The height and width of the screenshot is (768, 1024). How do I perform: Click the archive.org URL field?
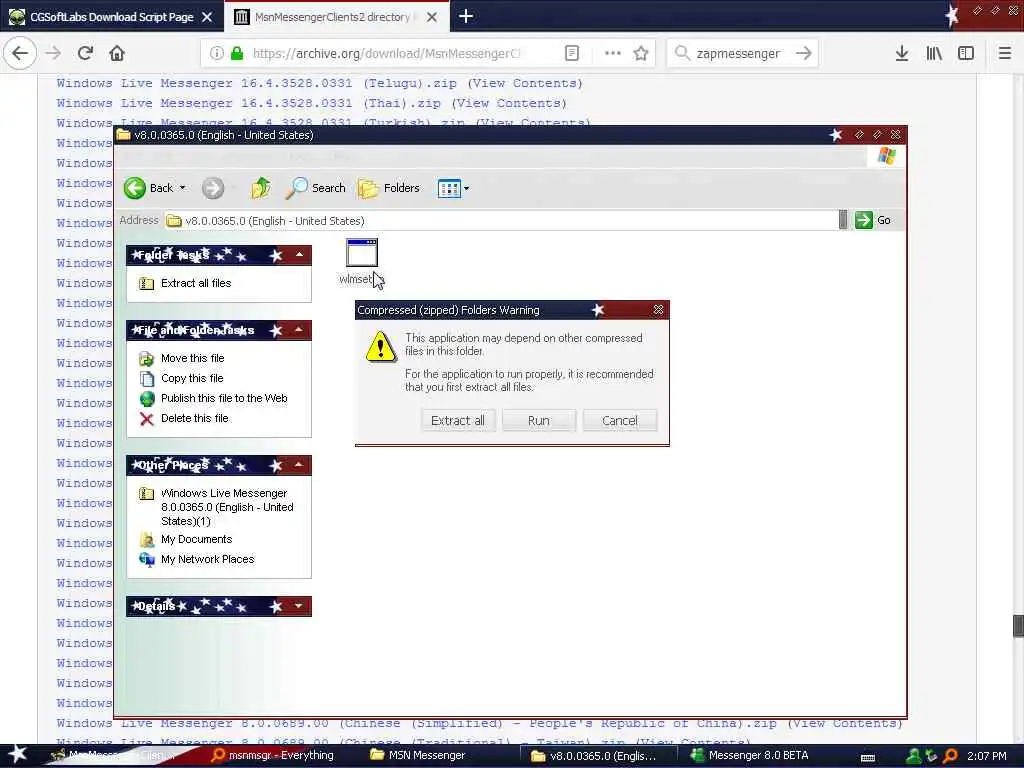tap(387, 54)
